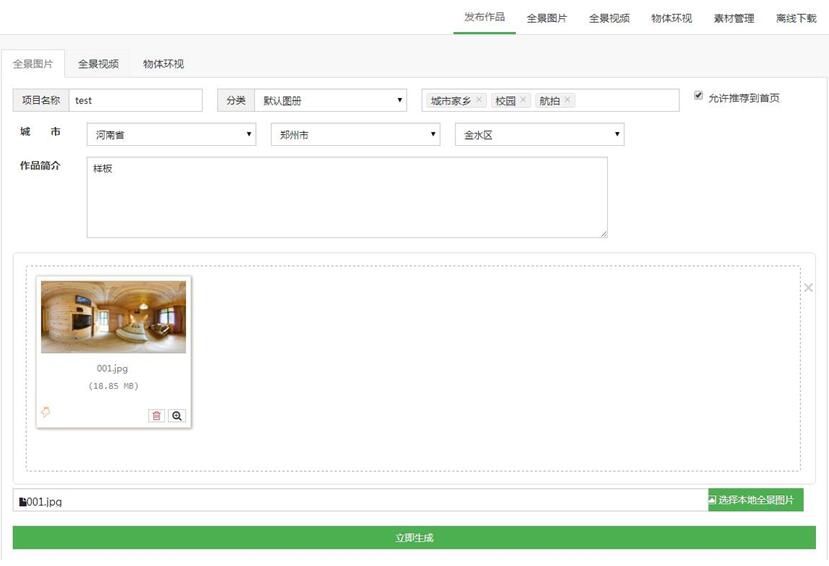The width and height of the screenshot is (829, 566).
Task: Switch to the 物体环视 sub-tab
Action: point(163,64)
